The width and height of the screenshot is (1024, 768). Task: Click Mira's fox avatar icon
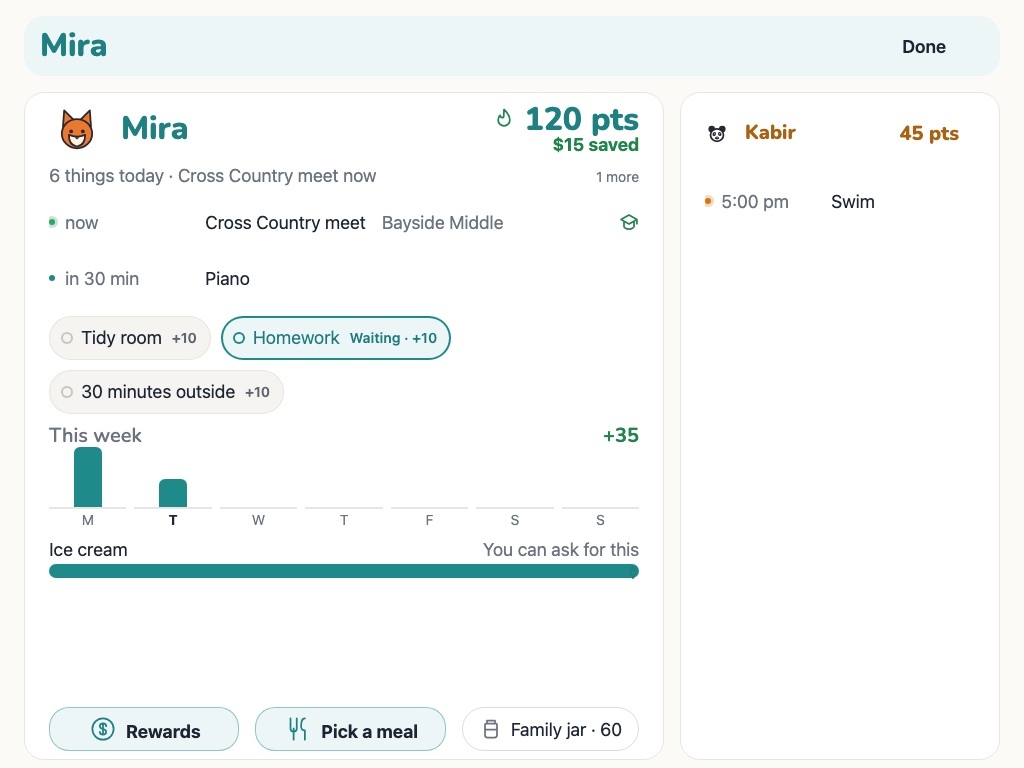coord(77,129)
